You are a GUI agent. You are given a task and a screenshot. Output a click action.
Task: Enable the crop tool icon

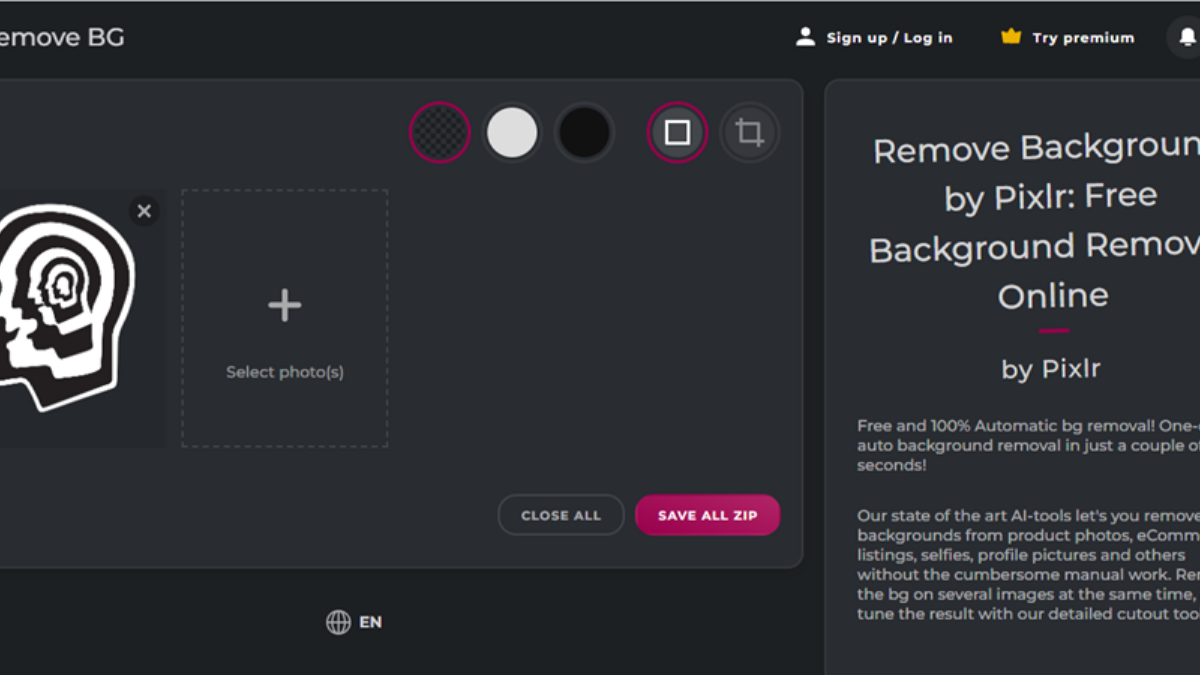(749, 132)
